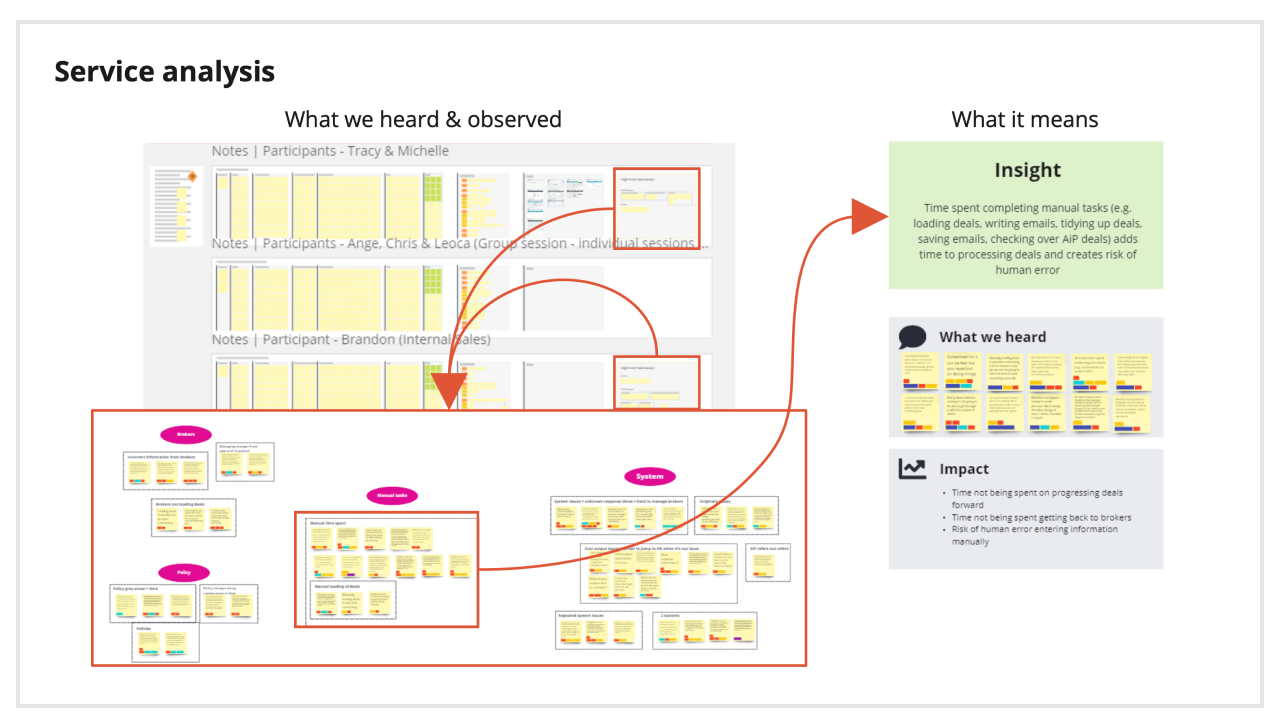The image size is (1280, 728).
Task: Select the pink Brokers category pill
Action: click(186, 435)
